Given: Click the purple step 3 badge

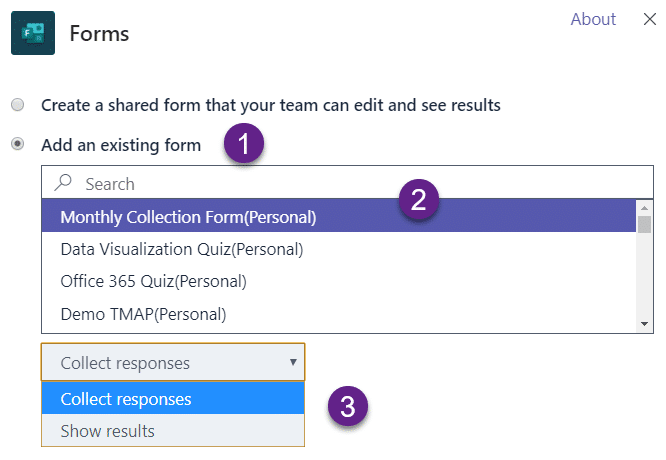Looking at the screenshot, I should (347, 407).
